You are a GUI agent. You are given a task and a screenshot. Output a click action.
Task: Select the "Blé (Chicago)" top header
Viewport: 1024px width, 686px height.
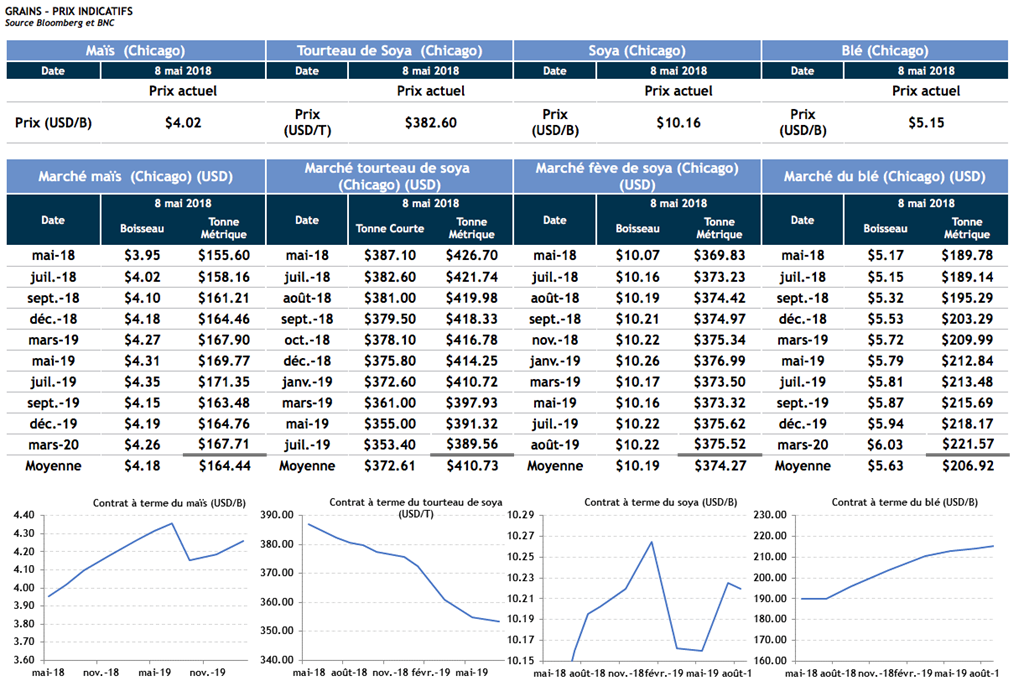[884, 51]
